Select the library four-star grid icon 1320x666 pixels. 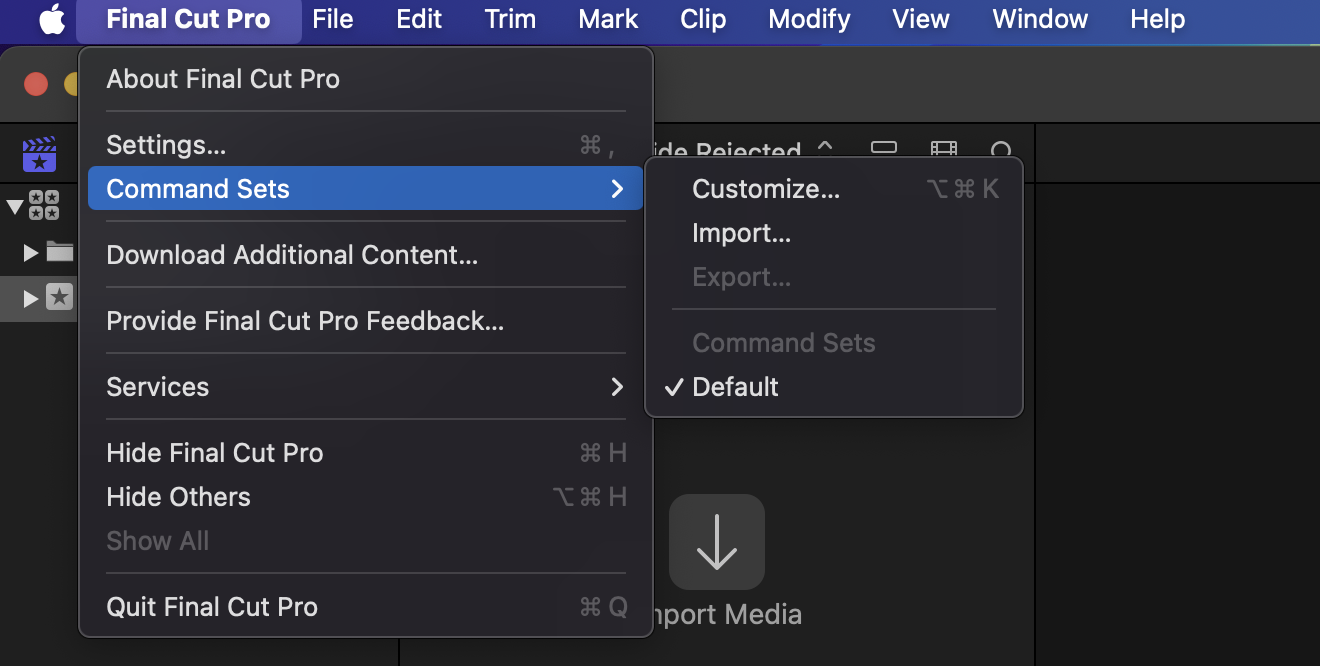pyautogui.click(x=44, y=206)
